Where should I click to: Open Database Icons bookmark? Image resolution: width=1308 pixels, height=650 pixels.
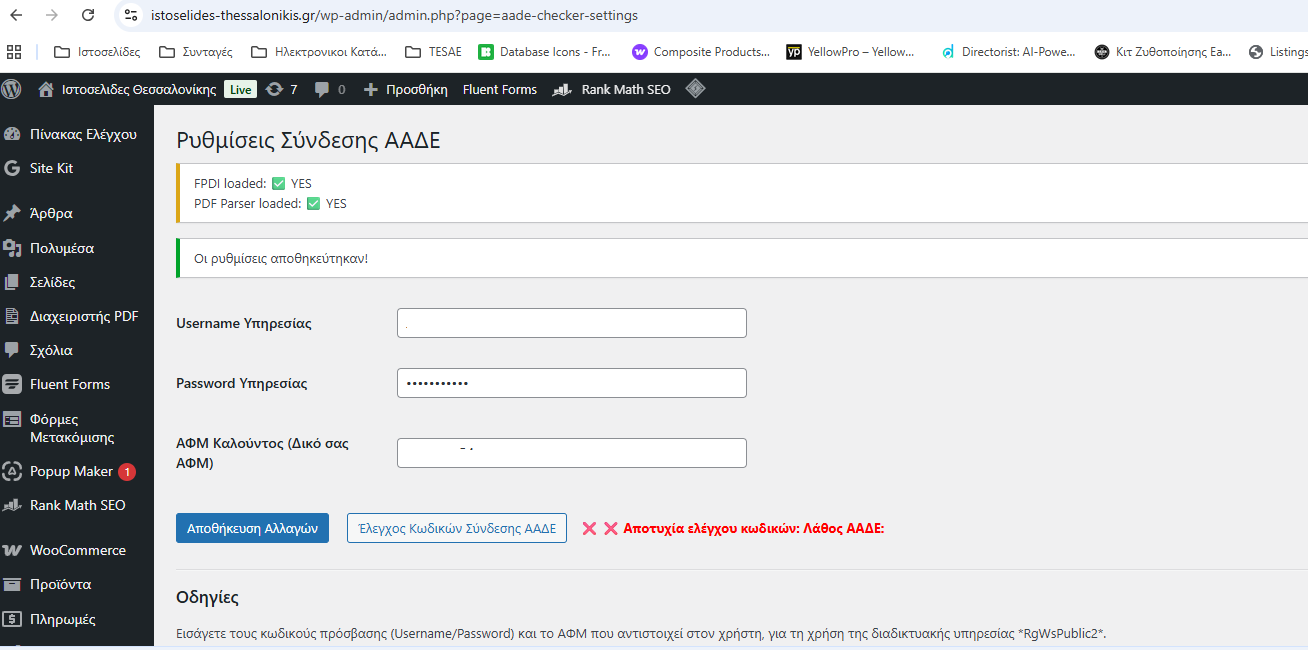tap(545, 52)
